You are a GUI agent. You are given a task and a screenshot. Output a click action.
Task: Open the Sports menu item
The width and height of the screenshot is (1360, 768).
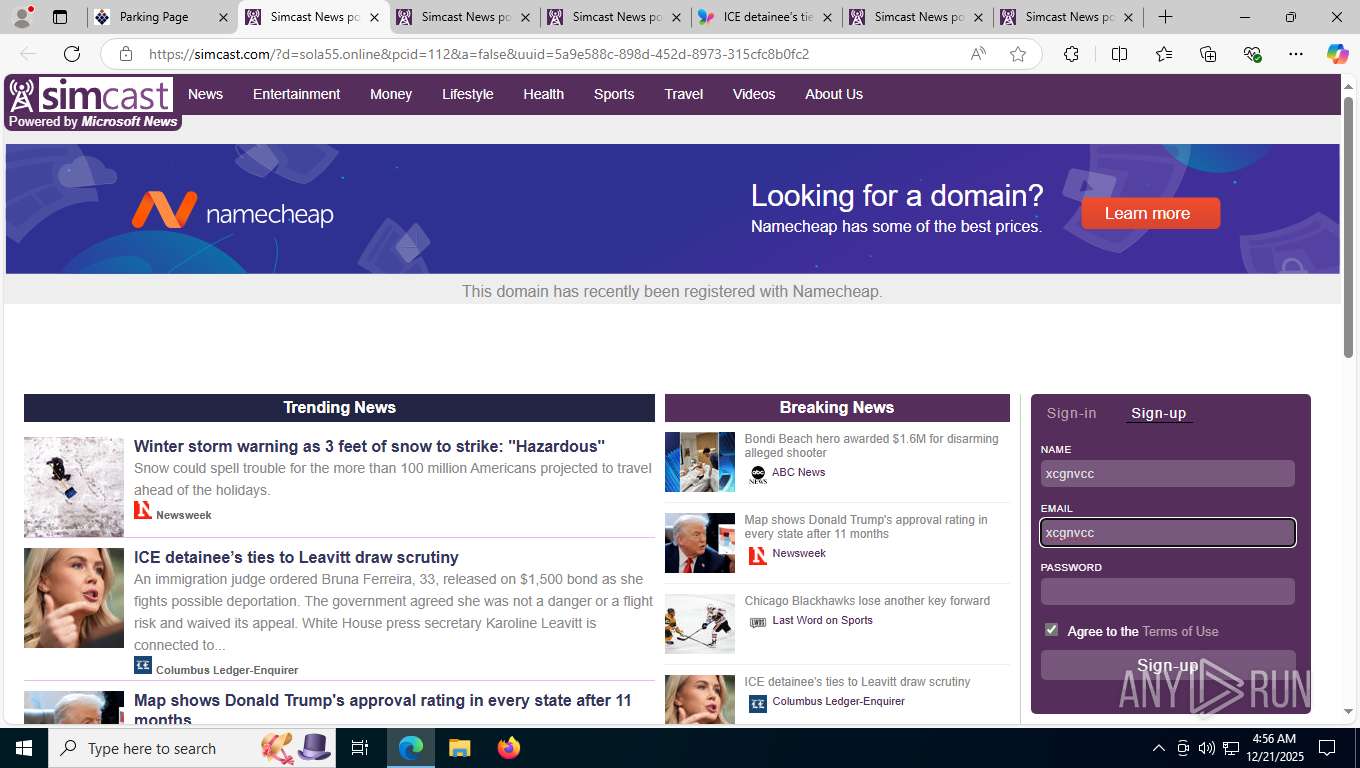(614, 94)
